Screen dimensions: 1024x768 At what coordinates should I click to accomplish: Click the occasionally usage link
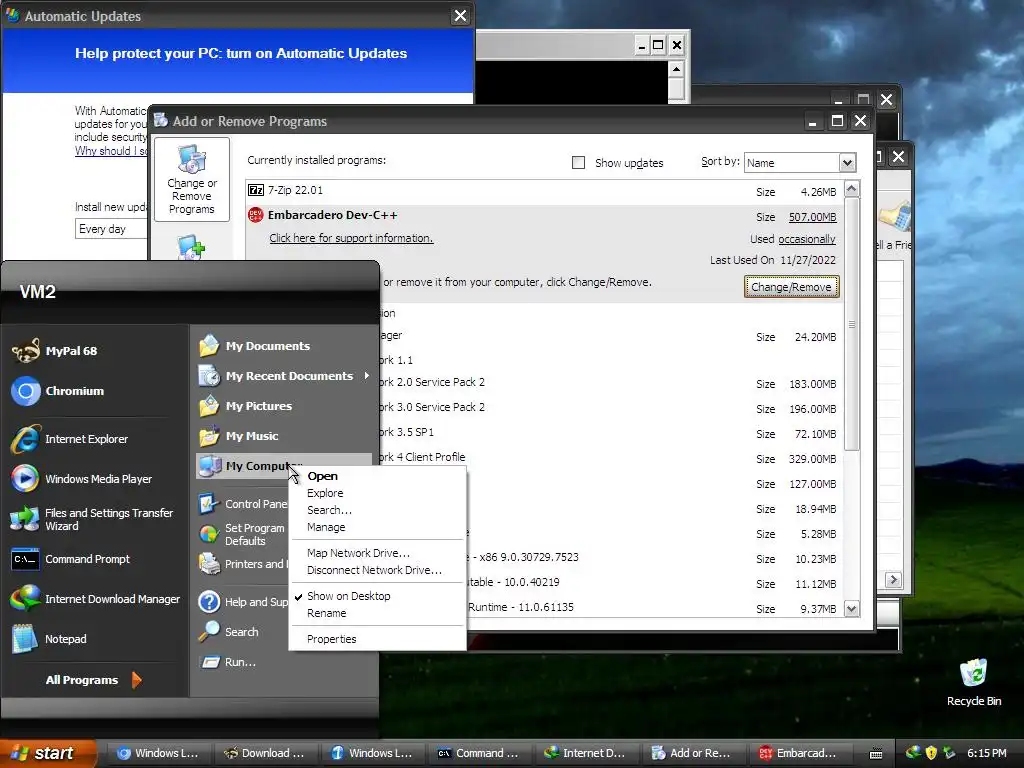(x=807, y=239)
